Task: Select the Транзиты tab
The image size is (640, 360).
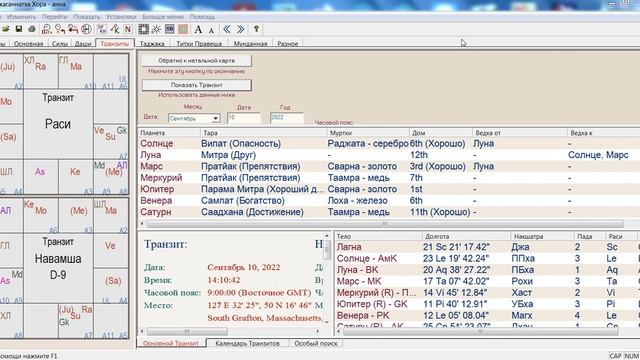Action: click(x=115, y=43)
